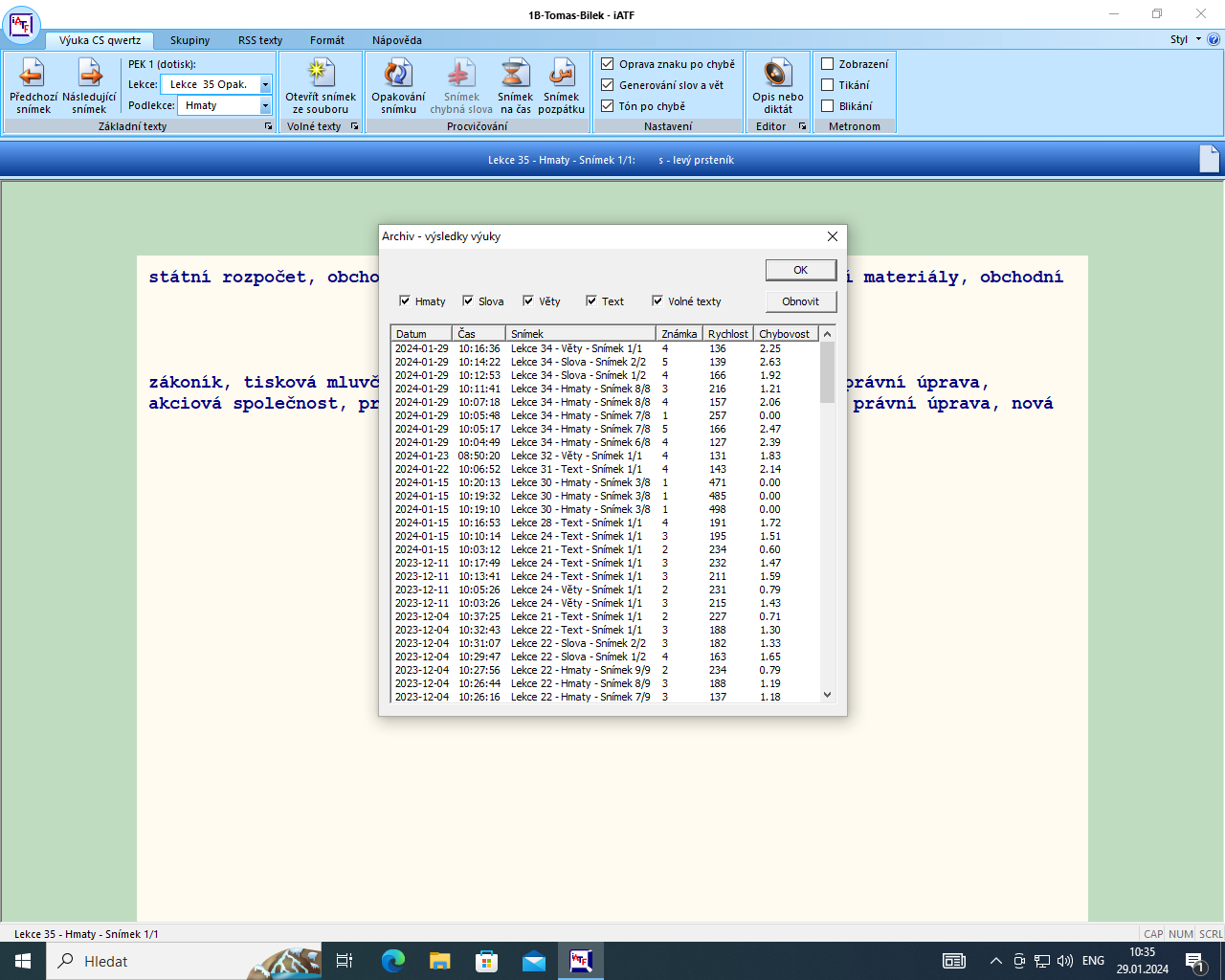Disable Oprava znaku po chybě
Screen dimensions: 1225x980
click(x=608, y=64)
